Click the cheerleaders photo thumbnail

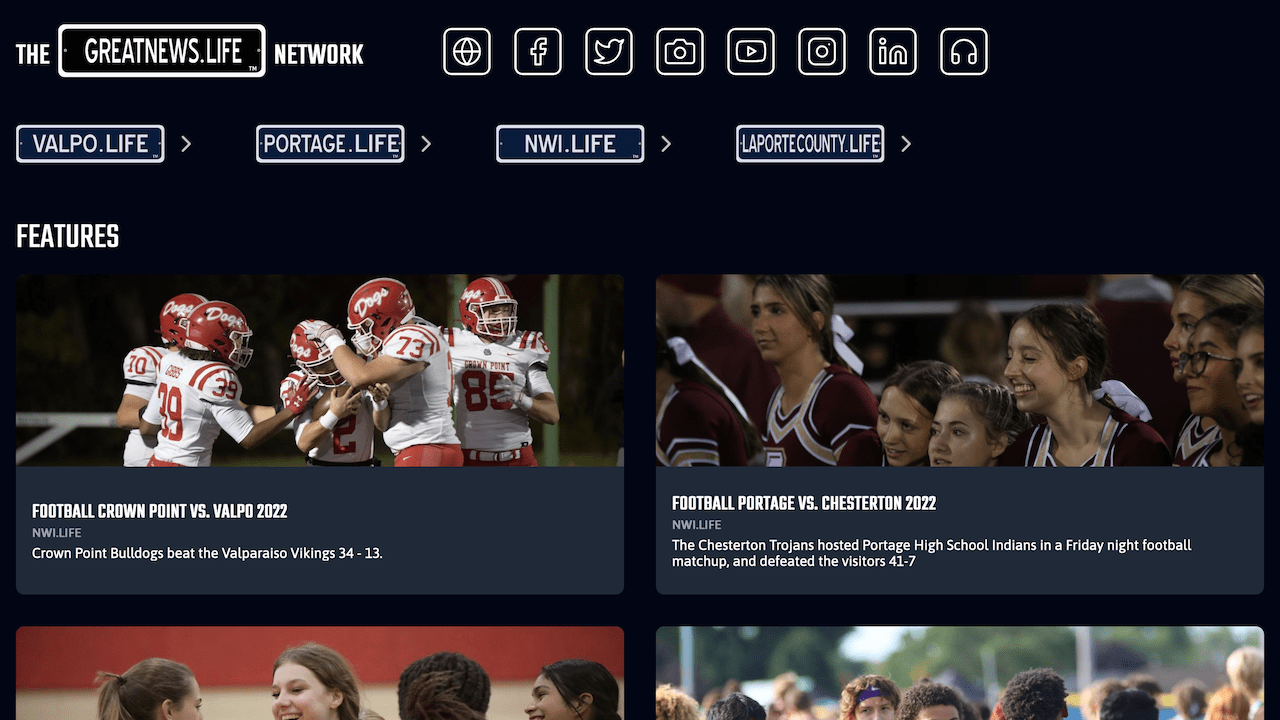coord(960,371)
